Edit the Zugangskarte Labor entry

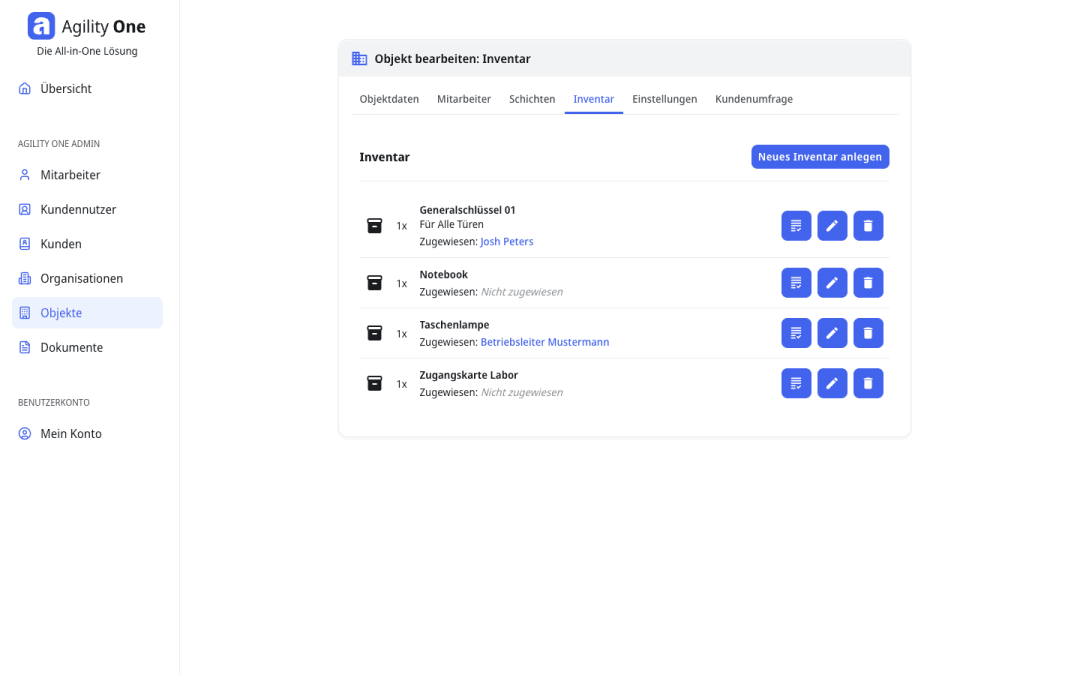pyautogui.click(x=832, y=383)
